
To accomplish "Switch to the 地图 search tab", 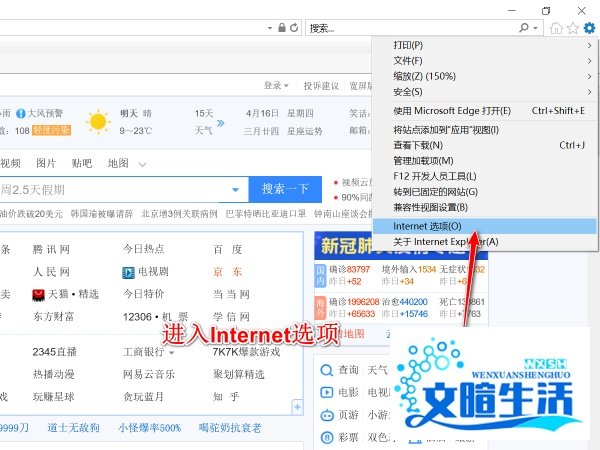I will click(x=118, y=163).
